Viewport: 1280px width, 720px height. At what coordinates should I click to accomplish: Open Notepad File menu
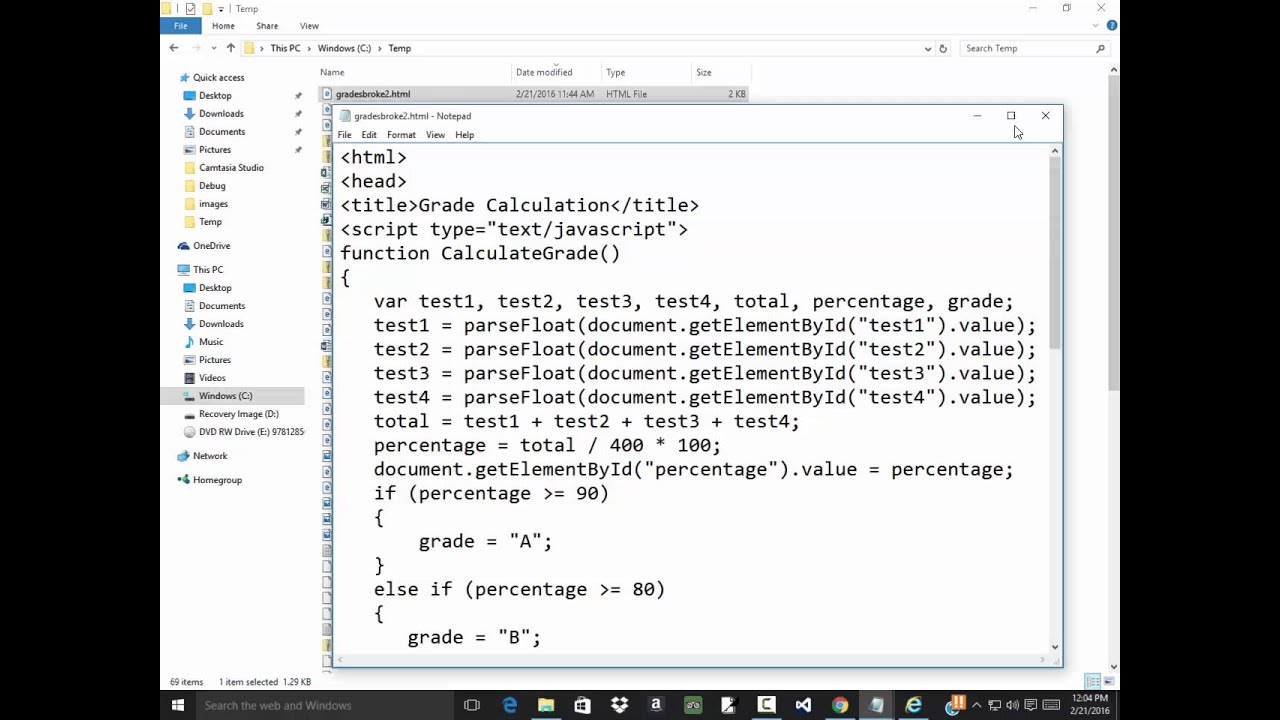tap(344, 135)
